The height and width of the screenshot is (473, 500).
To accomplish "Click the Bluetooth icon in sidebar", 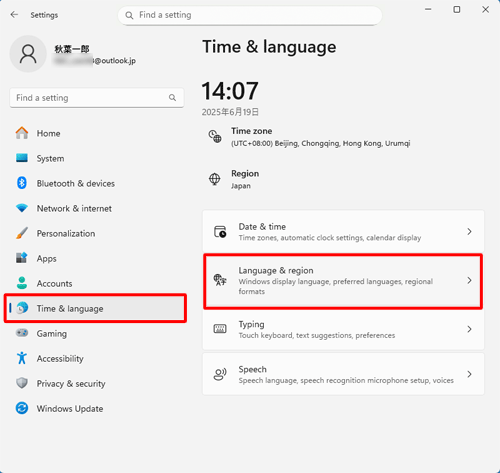I will pyautogui.click(x=22, y=183).
